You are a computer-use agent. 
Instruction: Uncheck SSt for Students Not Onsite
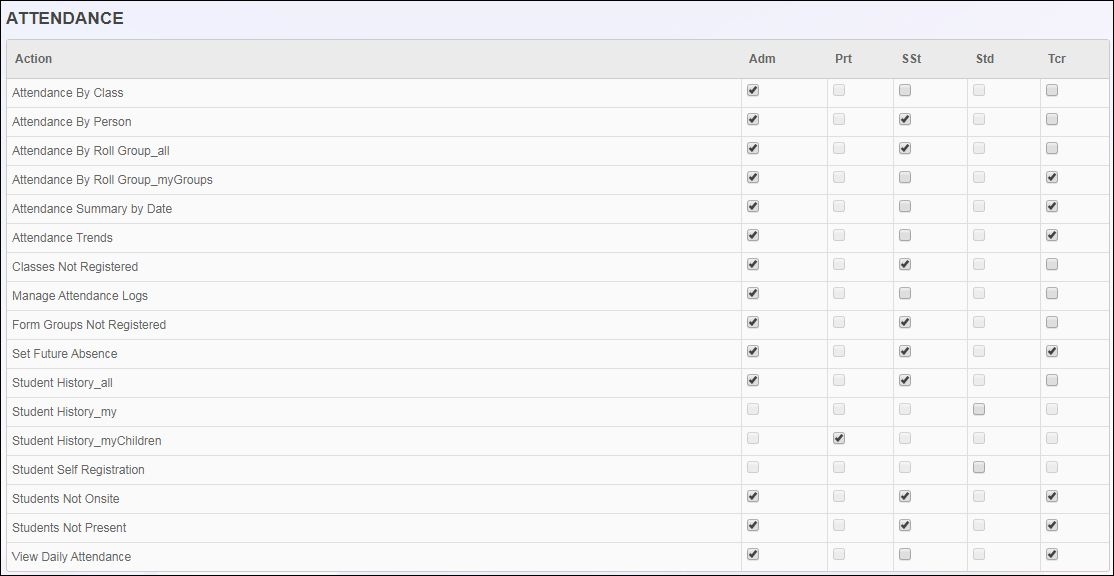click(904, 496)
